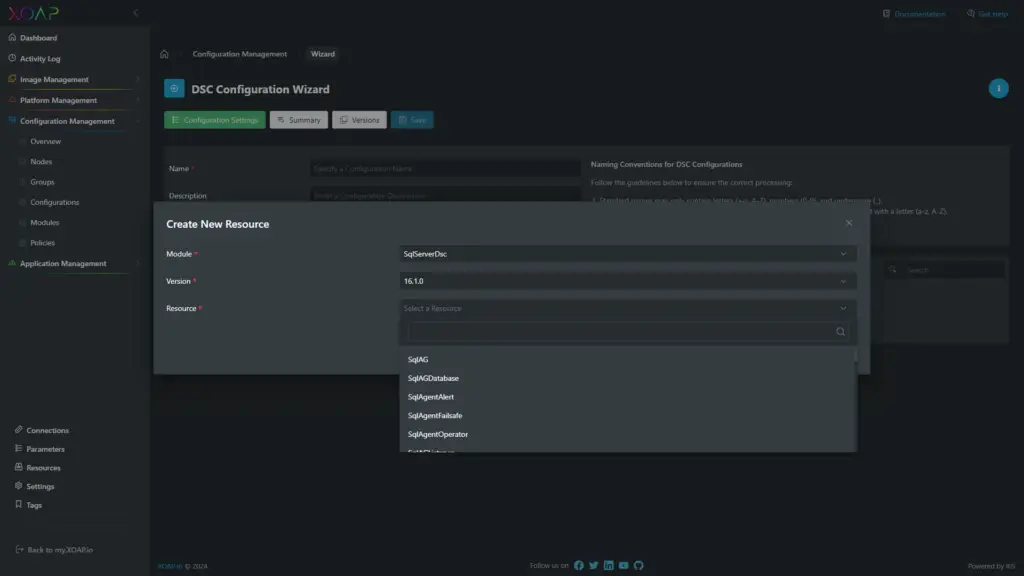Open the Module dropdown showing SqlServerDsc
Image resolution: width=1024 pixels, height=576 pixels.
[x=627, y=254]
